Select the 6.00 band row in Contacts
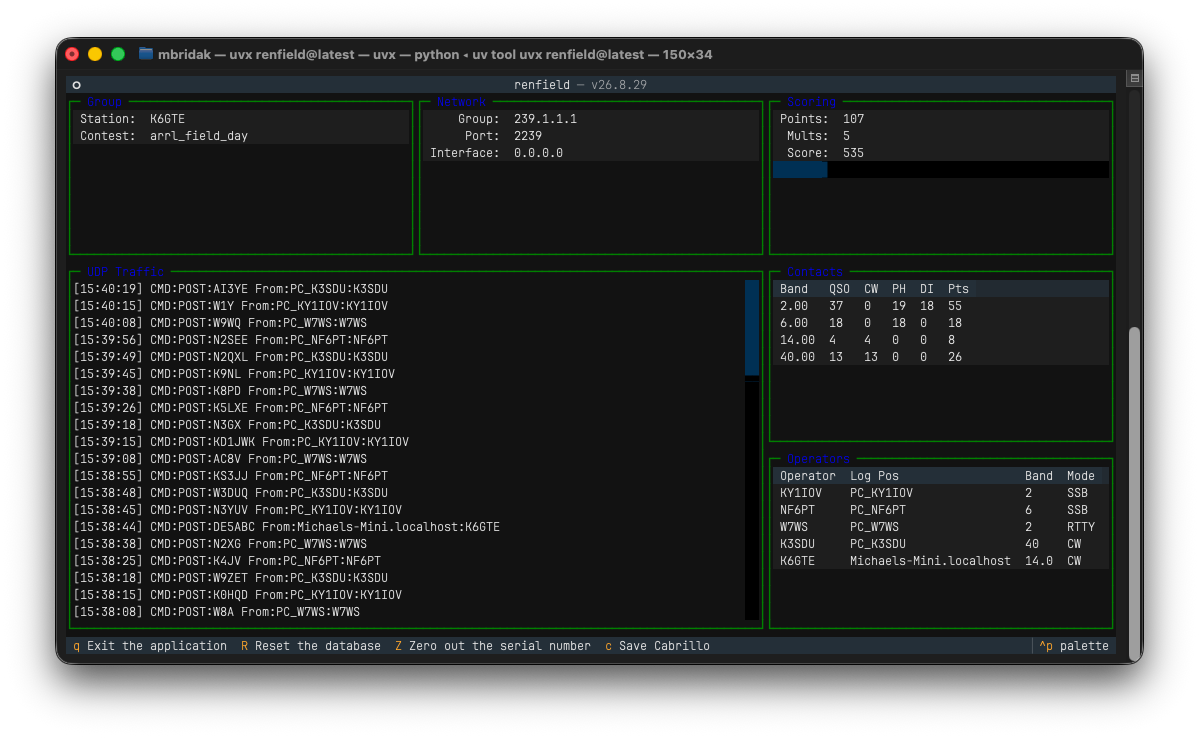This screenshot has width=1199, height=738. point(941,323)
